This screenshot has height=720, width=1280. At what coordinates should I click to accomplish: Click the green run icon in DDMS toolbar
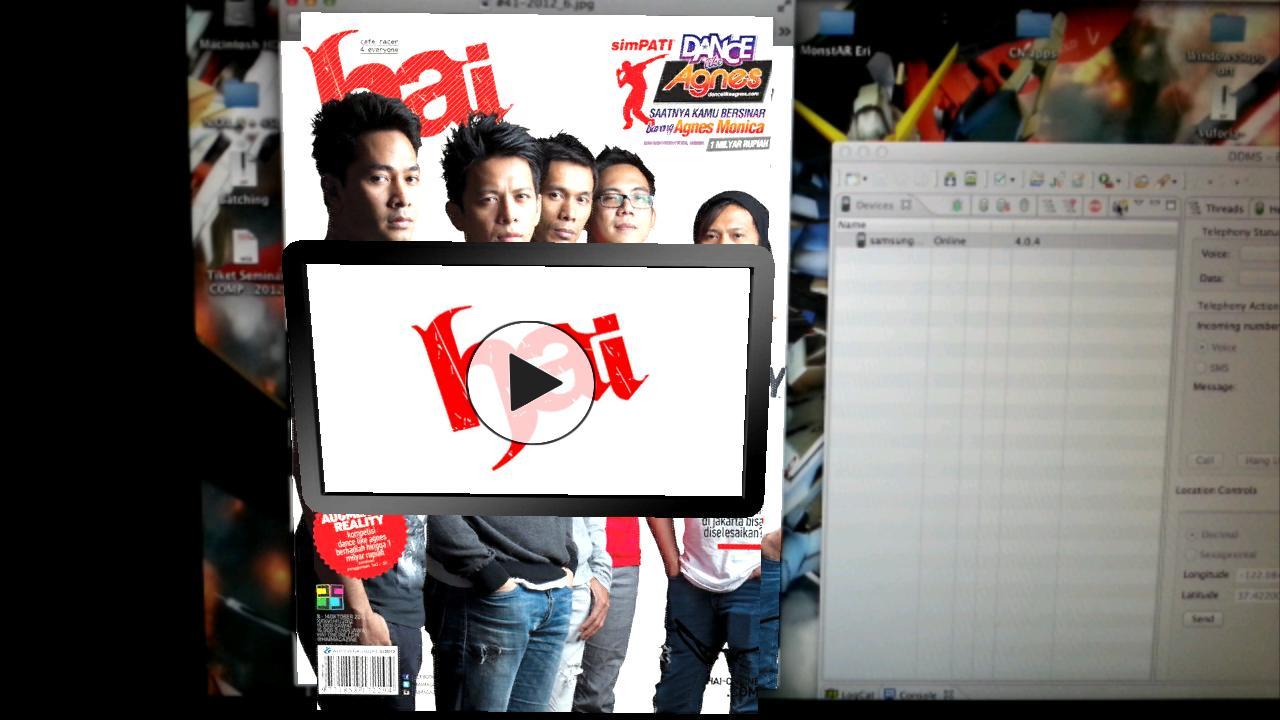coord(1104,180)
